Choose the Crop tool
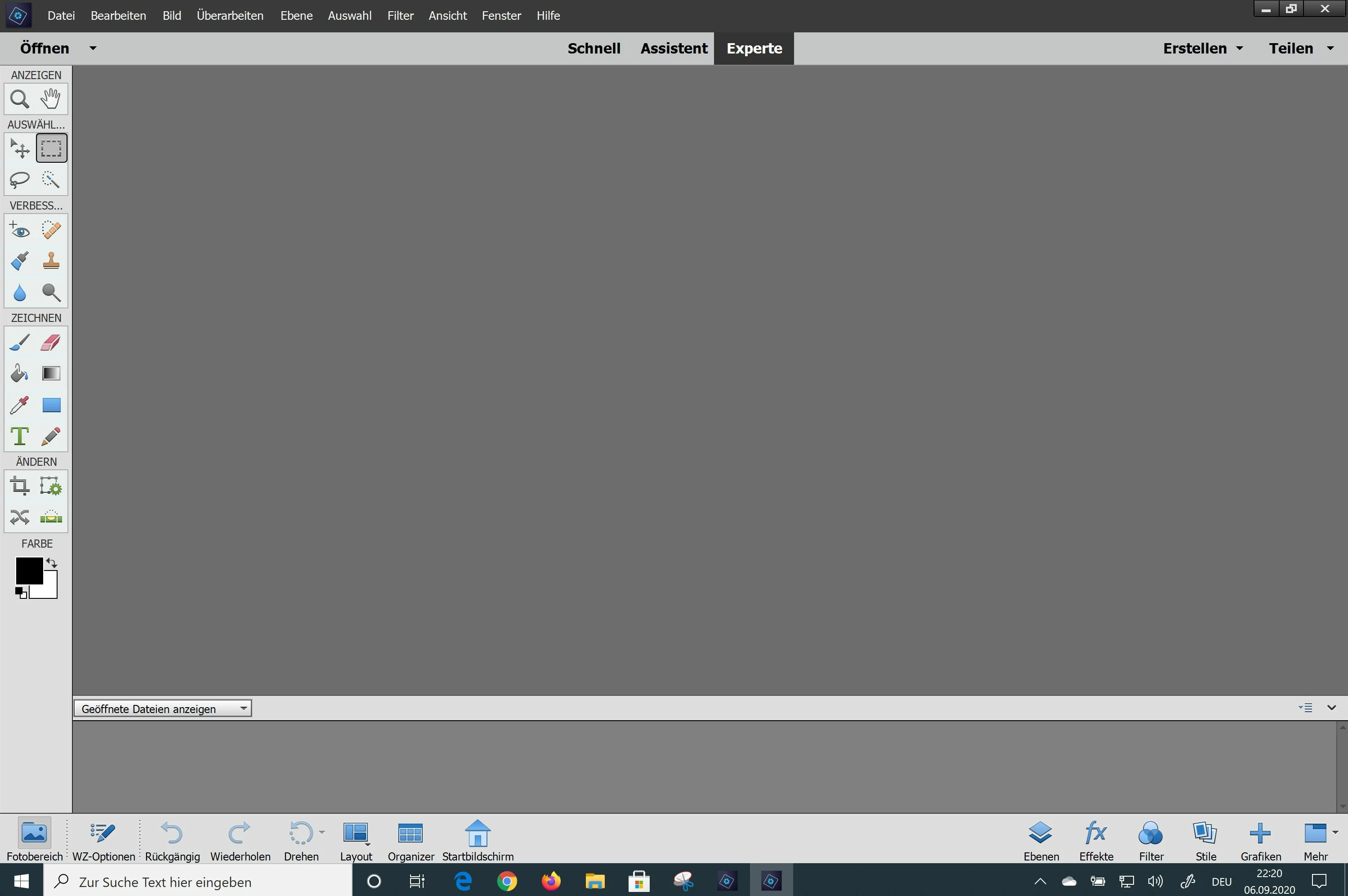This screenshot has height=896, width=1348. point(19,486)
